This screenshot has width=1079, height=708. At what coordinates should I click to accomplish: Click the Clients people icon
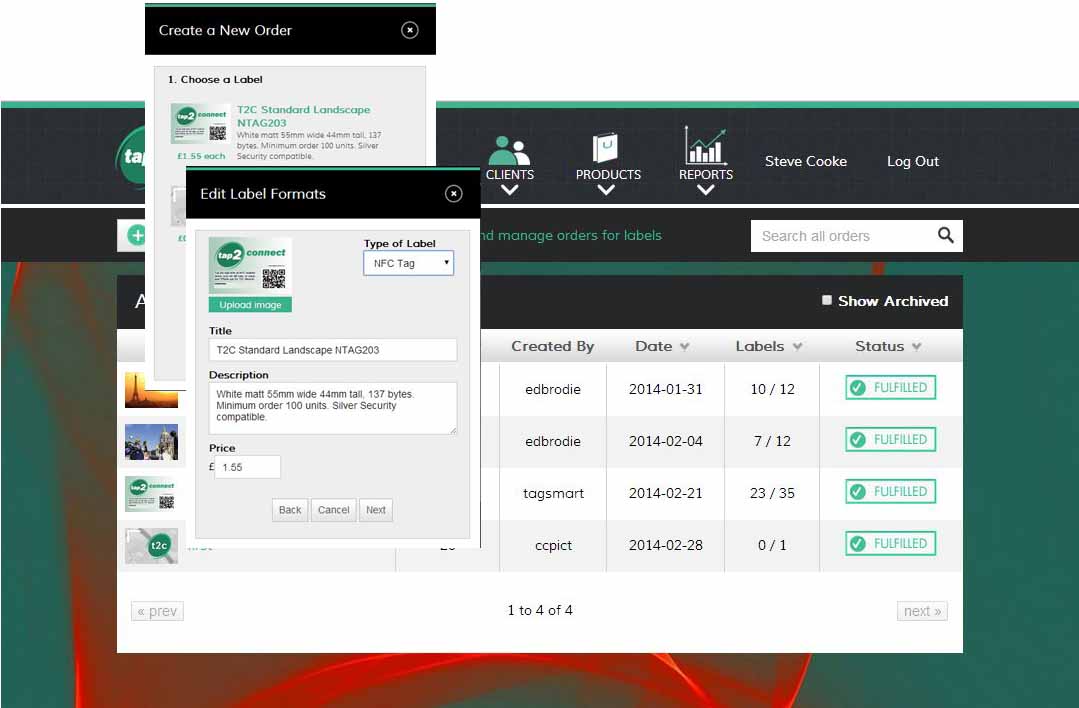pyautogui.click(x=509, y=151)
